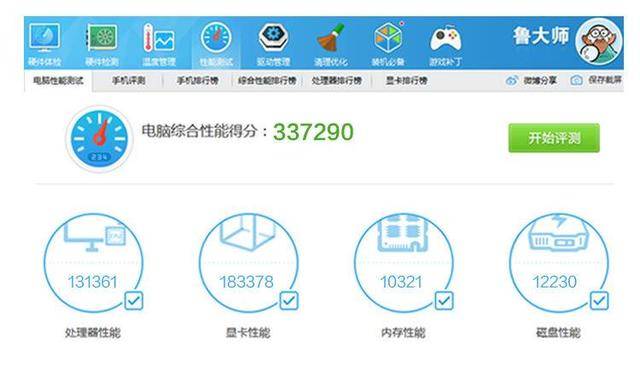Switch to the 显卡排行榜 tab
Screen dimensions: 640x373
(x=407, y=81)
